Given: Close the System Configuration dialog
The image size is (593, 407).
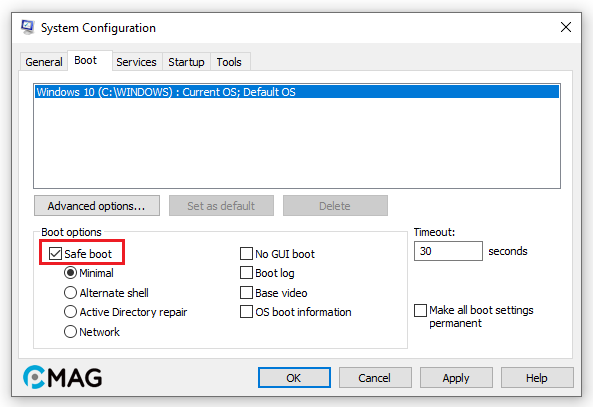Looking at the screenshot, I should [x=566, y=27].
